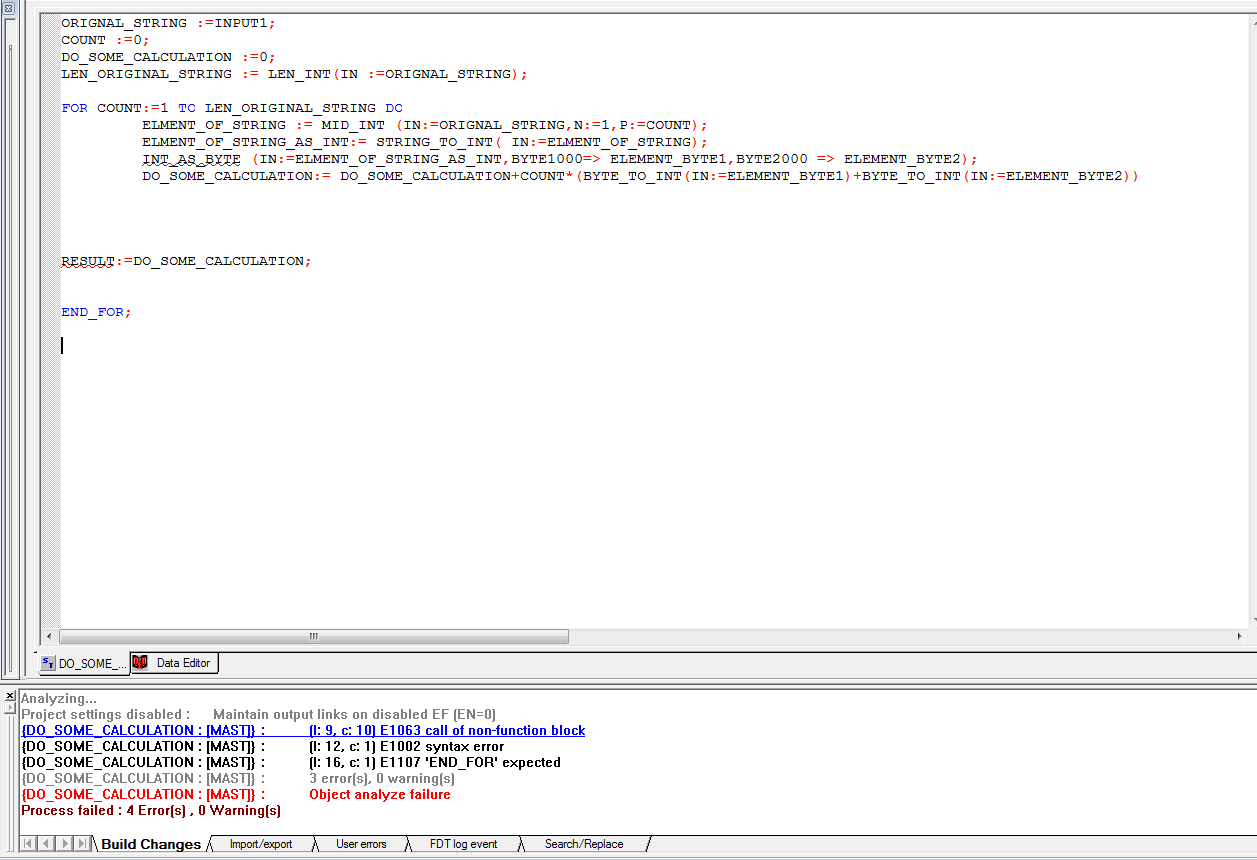The height and width of the screenshot is (860, 1257).
Task: Jump to first output tab arrow
Action: (27, 844)
